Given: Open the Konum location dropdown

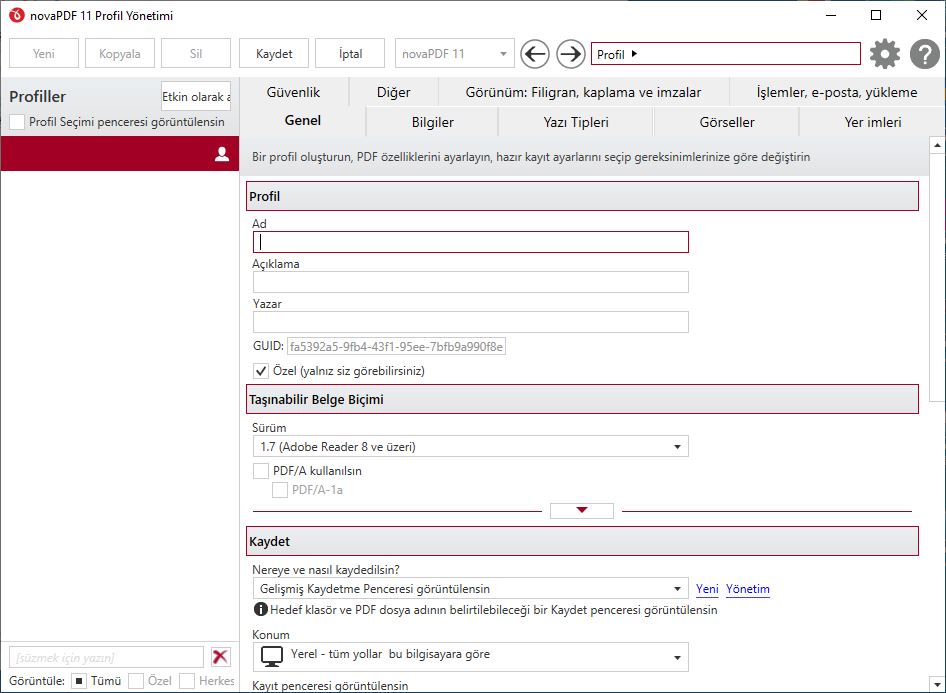Looking at the screenshot, I should click(471, 657).
